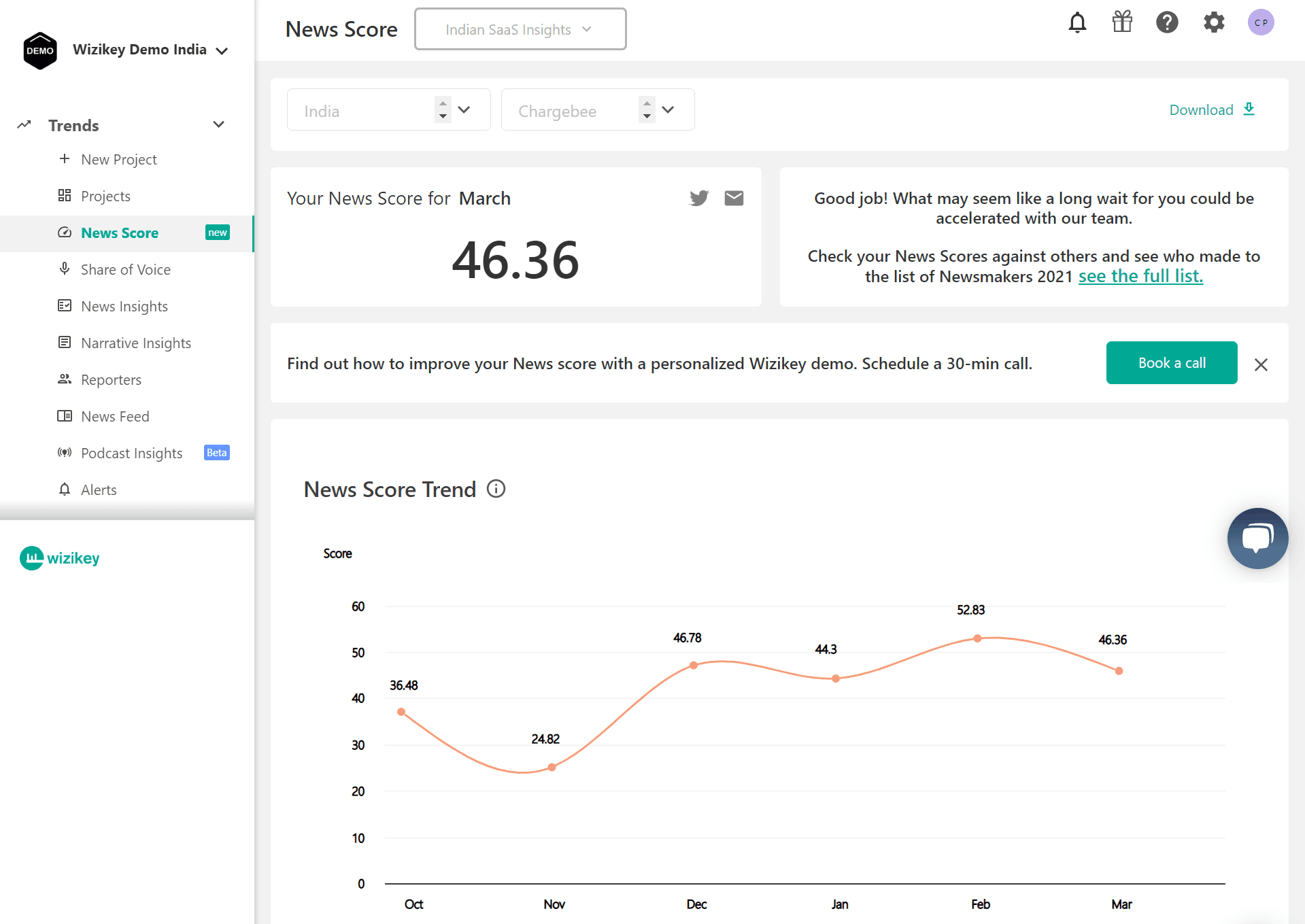Share news score via email icon
Image resolution: width=1305 pixels, height=924 pixels.
click(x=734, y=198)
